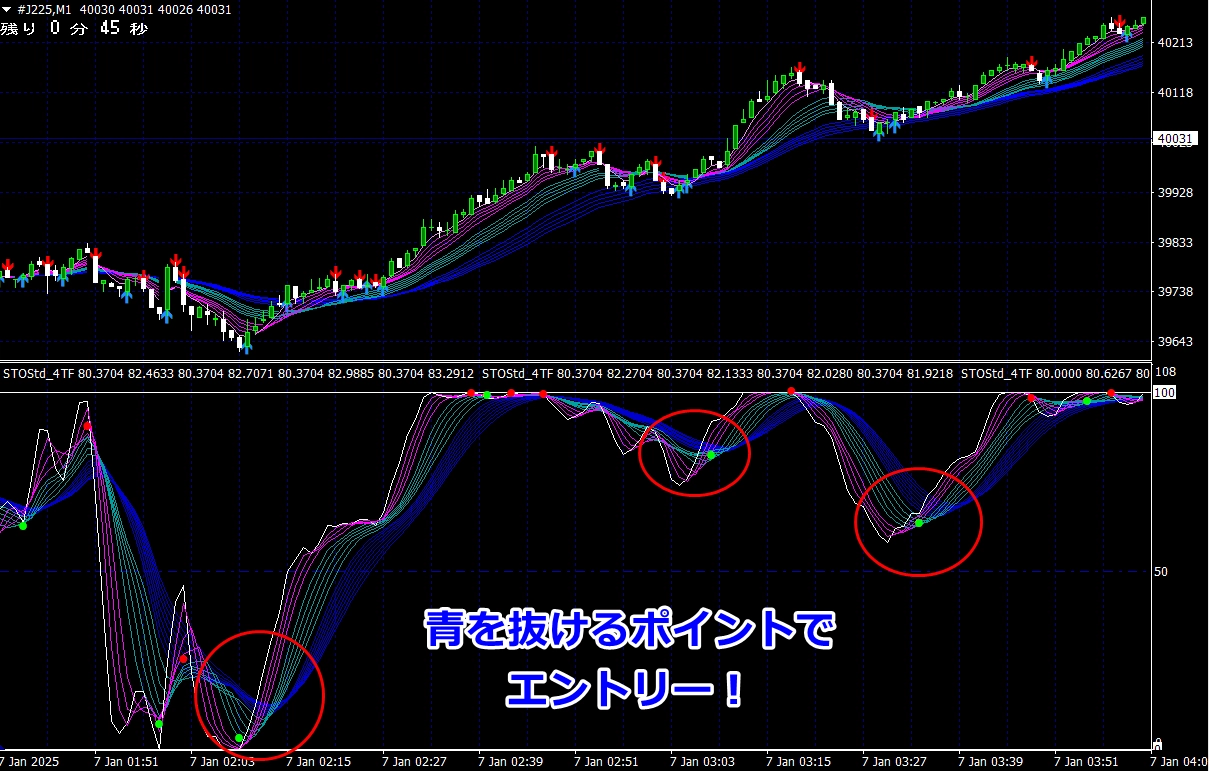Click the green dot inside the bottom-left red circle

tap(239, 738)
